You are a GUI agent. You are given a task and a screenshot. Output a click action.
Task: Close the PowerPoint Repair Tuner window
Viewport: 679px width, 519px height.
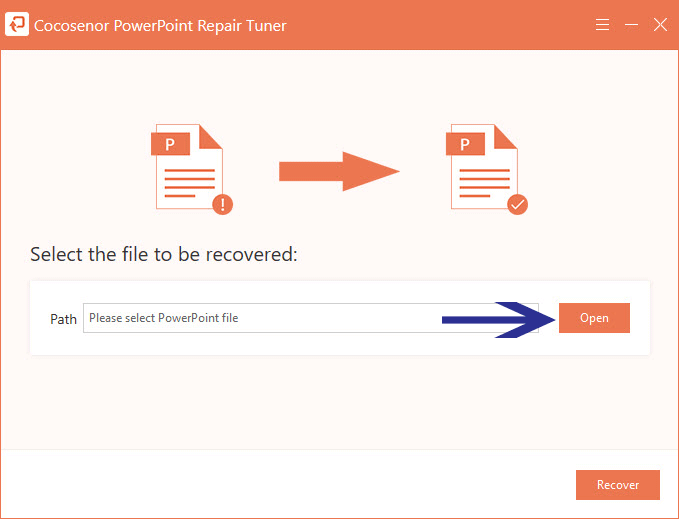[660, 25]
